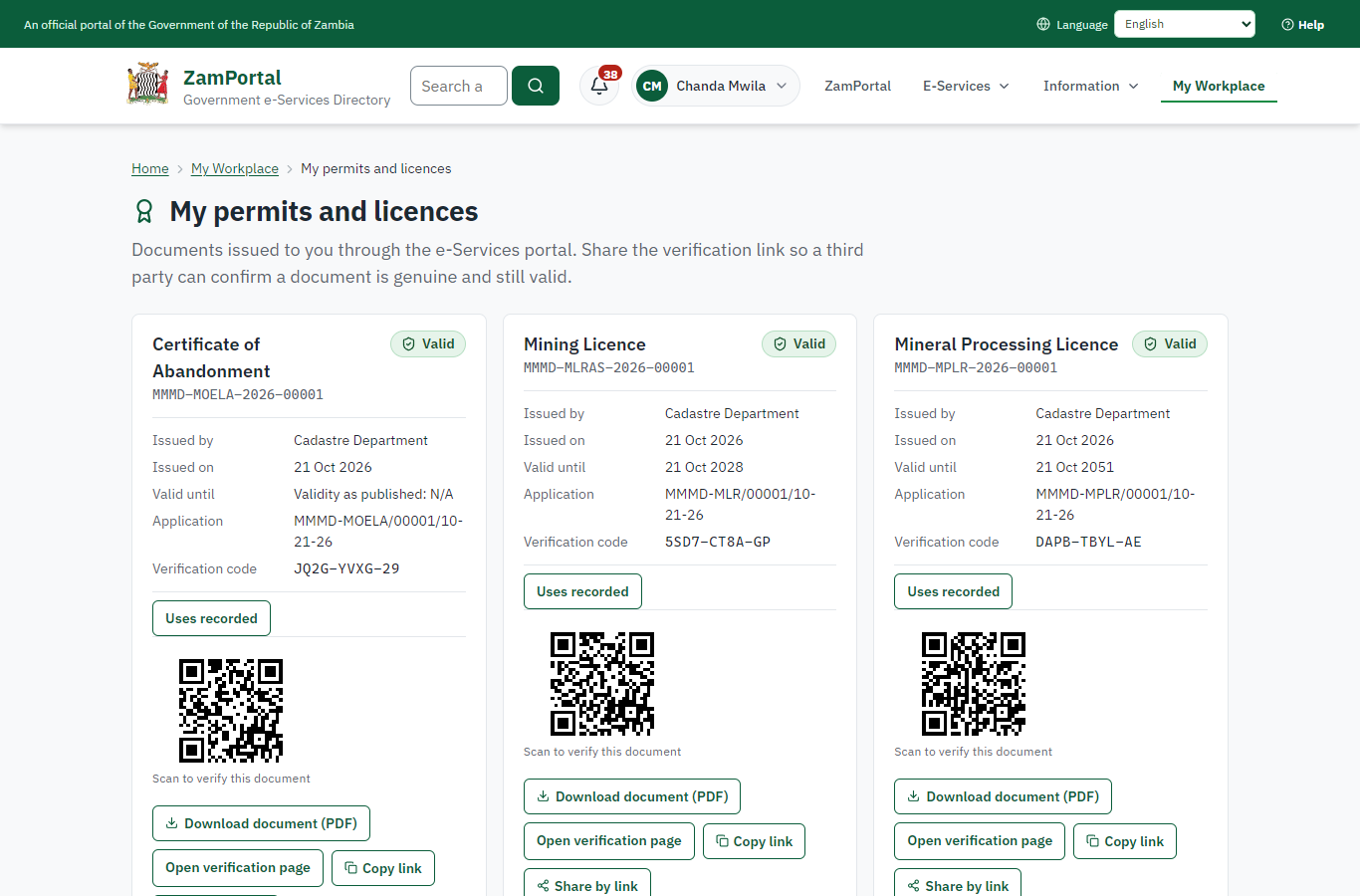This screenshot has width=1360, height=896.
Task: Share Mineral Processing Licence by link
Action: 958,884
